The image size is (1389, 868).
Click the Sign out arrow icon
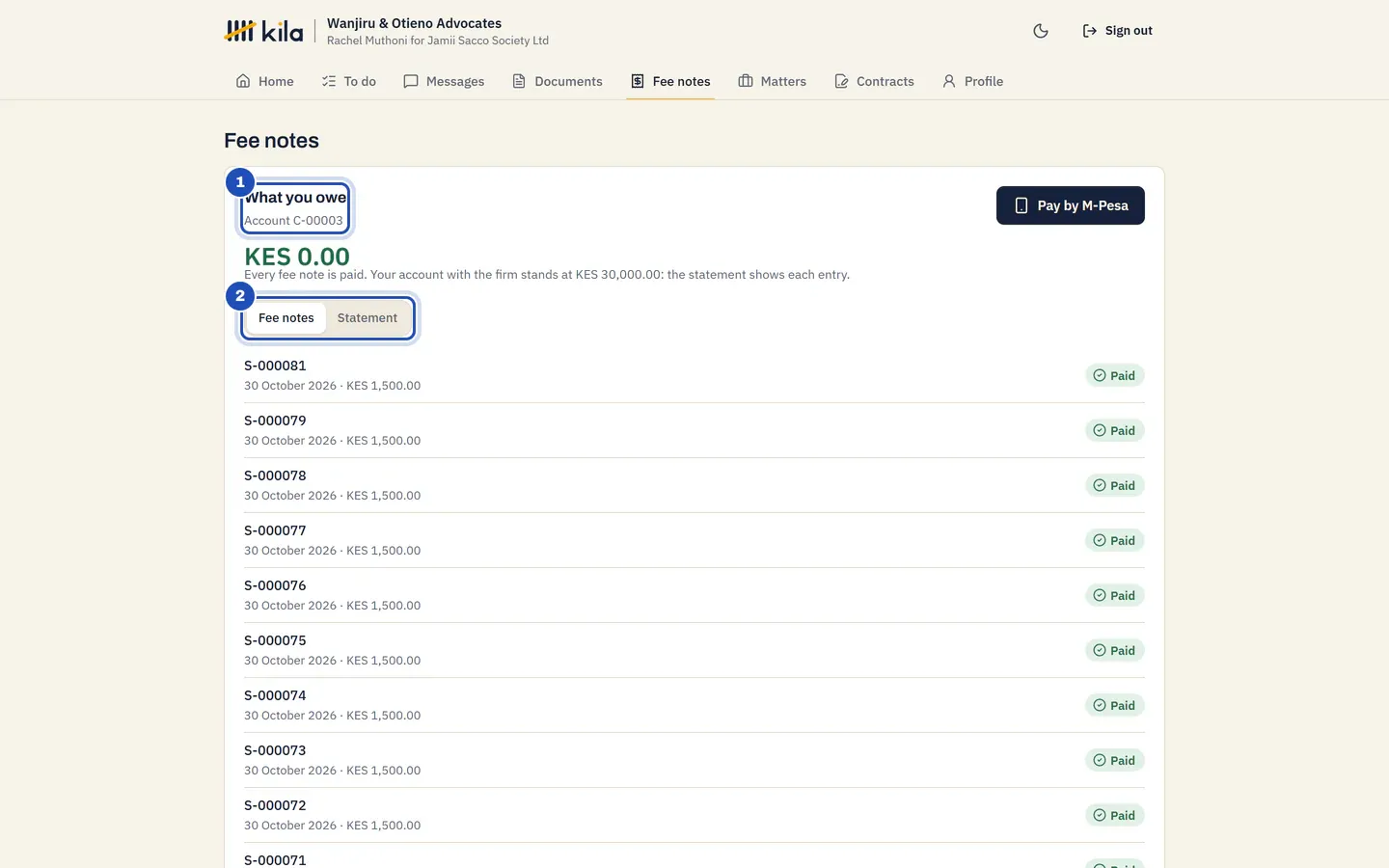pos(1090,31)
